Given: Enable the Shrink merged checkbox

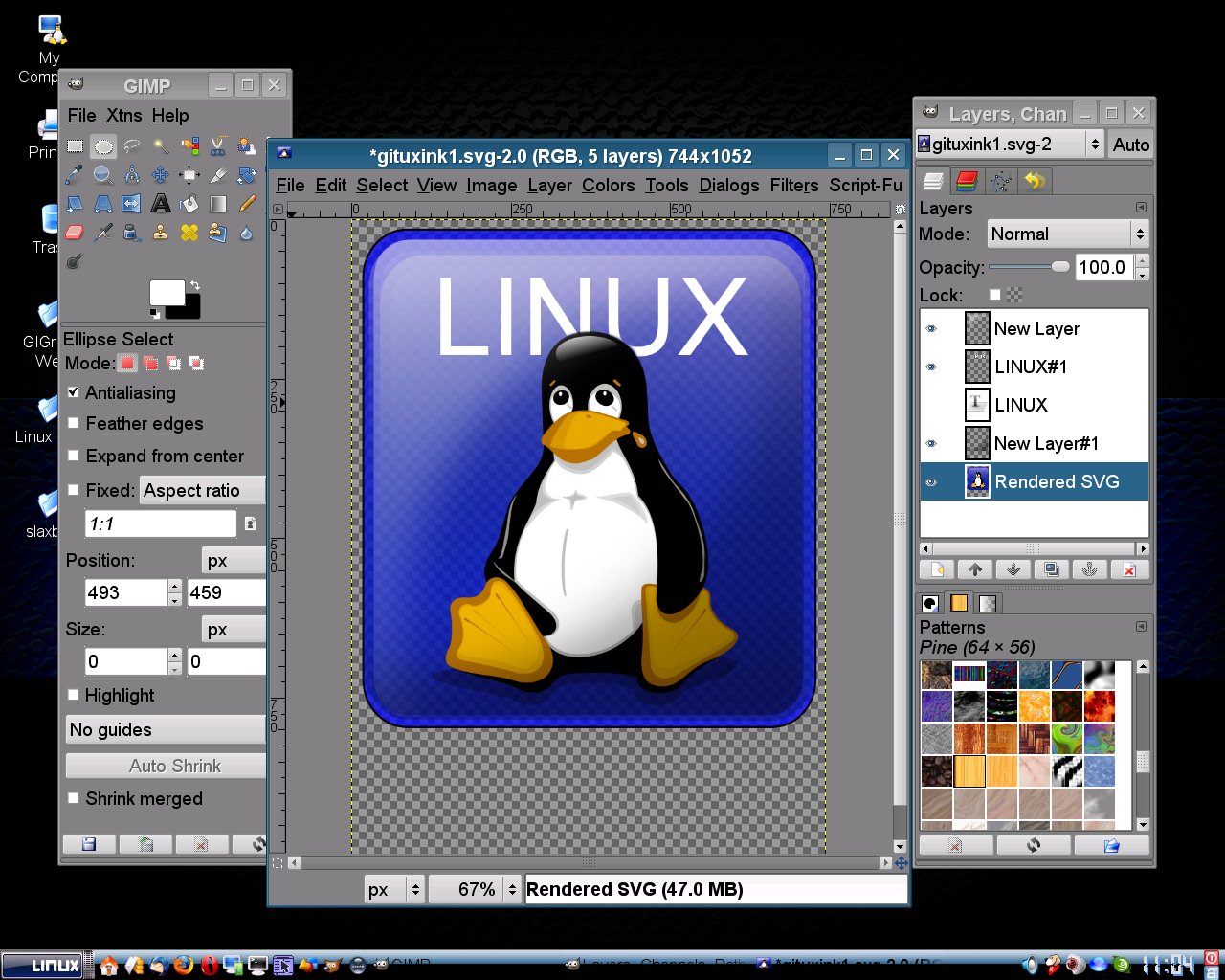Looking at the screenshot, I should (x=73, y=798).
